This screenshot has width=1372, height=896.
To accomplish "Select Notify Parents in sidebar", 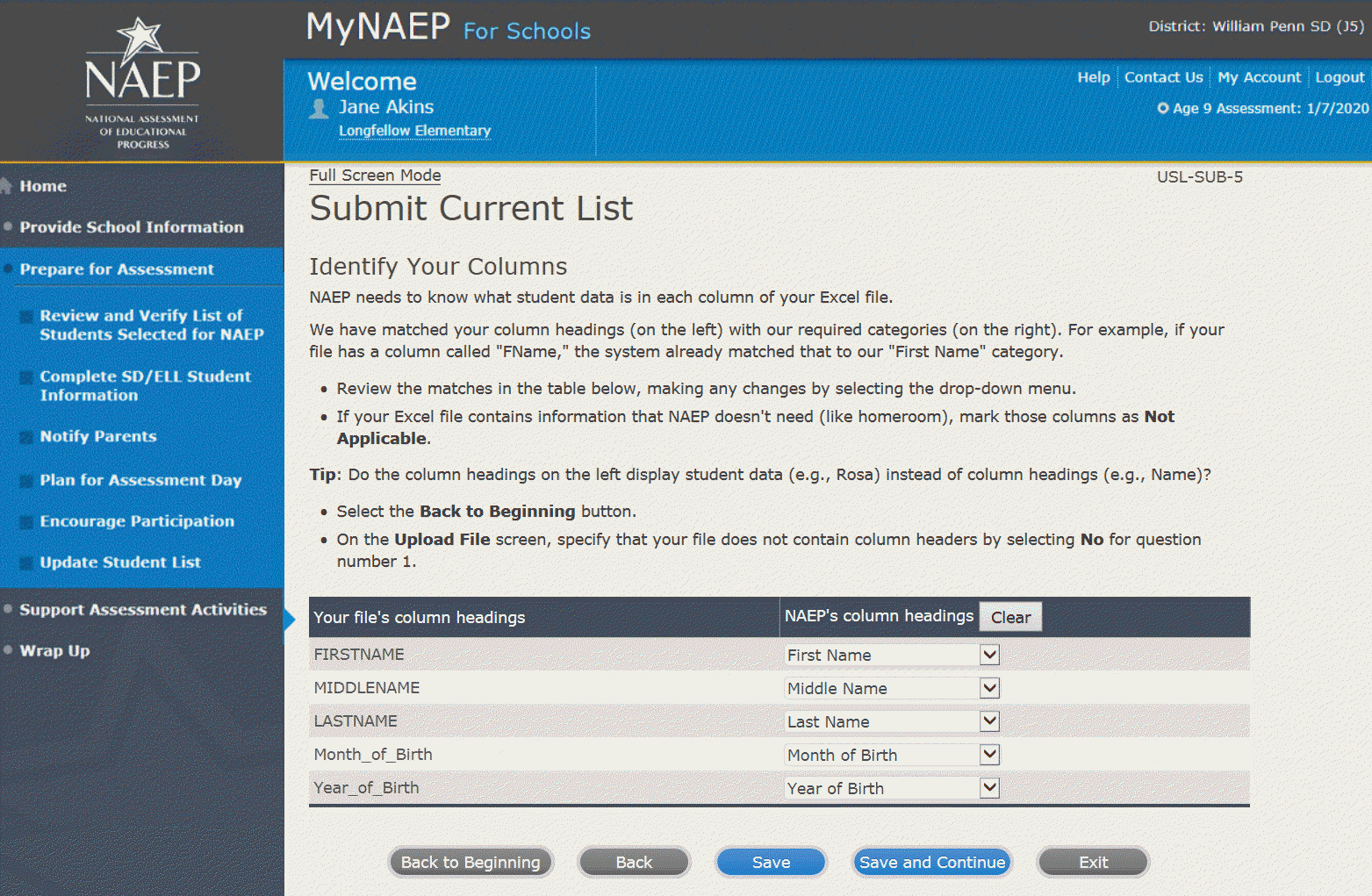I will (x=98, y=436).
